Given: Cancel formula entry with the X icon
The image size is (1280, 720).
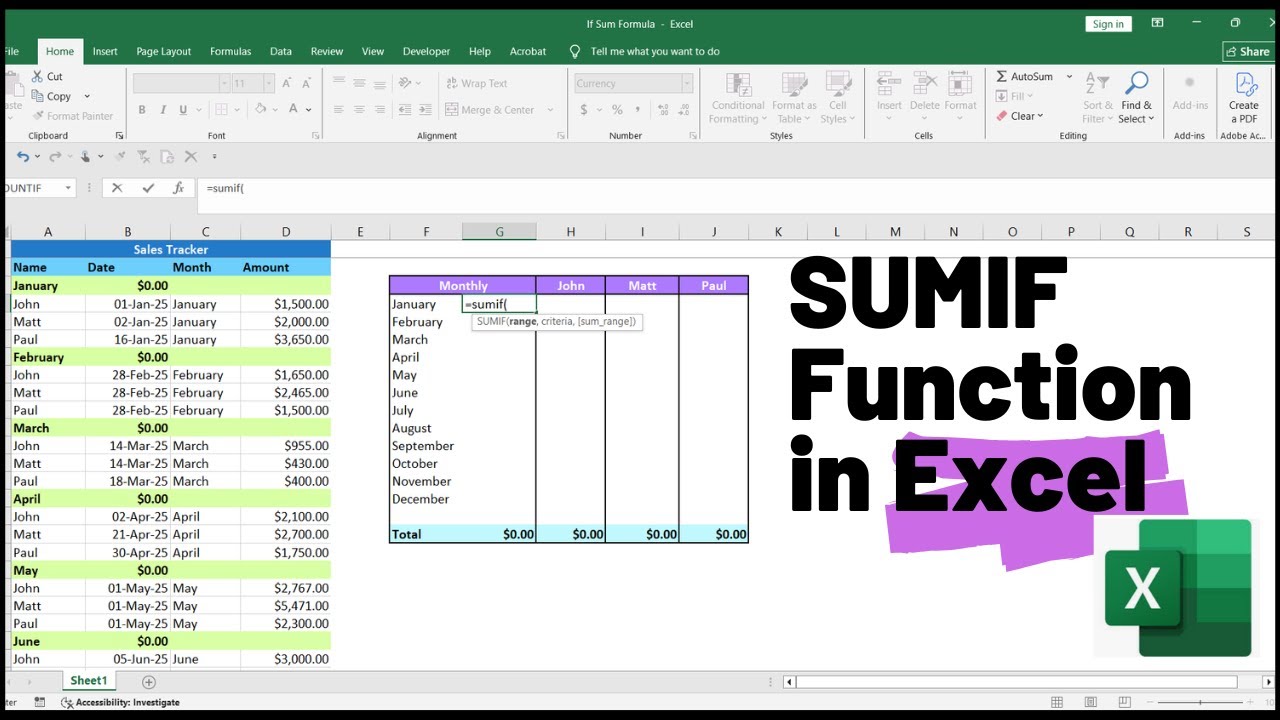Looking at the screenshot, I should (x=117, y=187).
